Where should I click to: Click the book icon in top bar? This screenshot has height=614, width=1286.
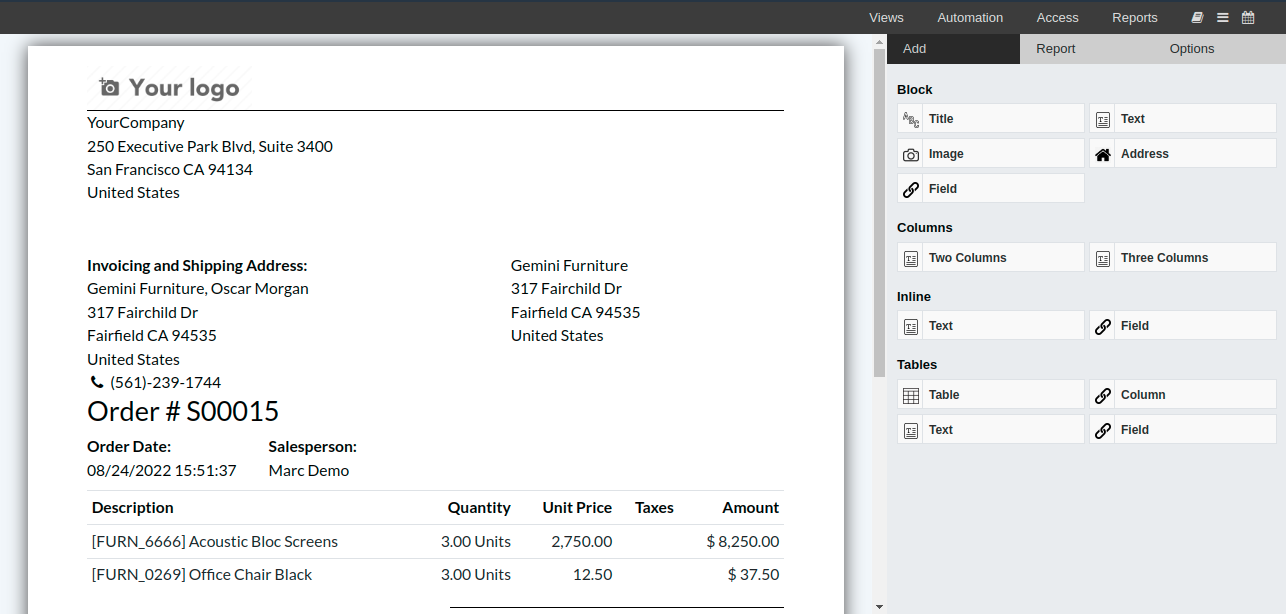pos(1198,17)
